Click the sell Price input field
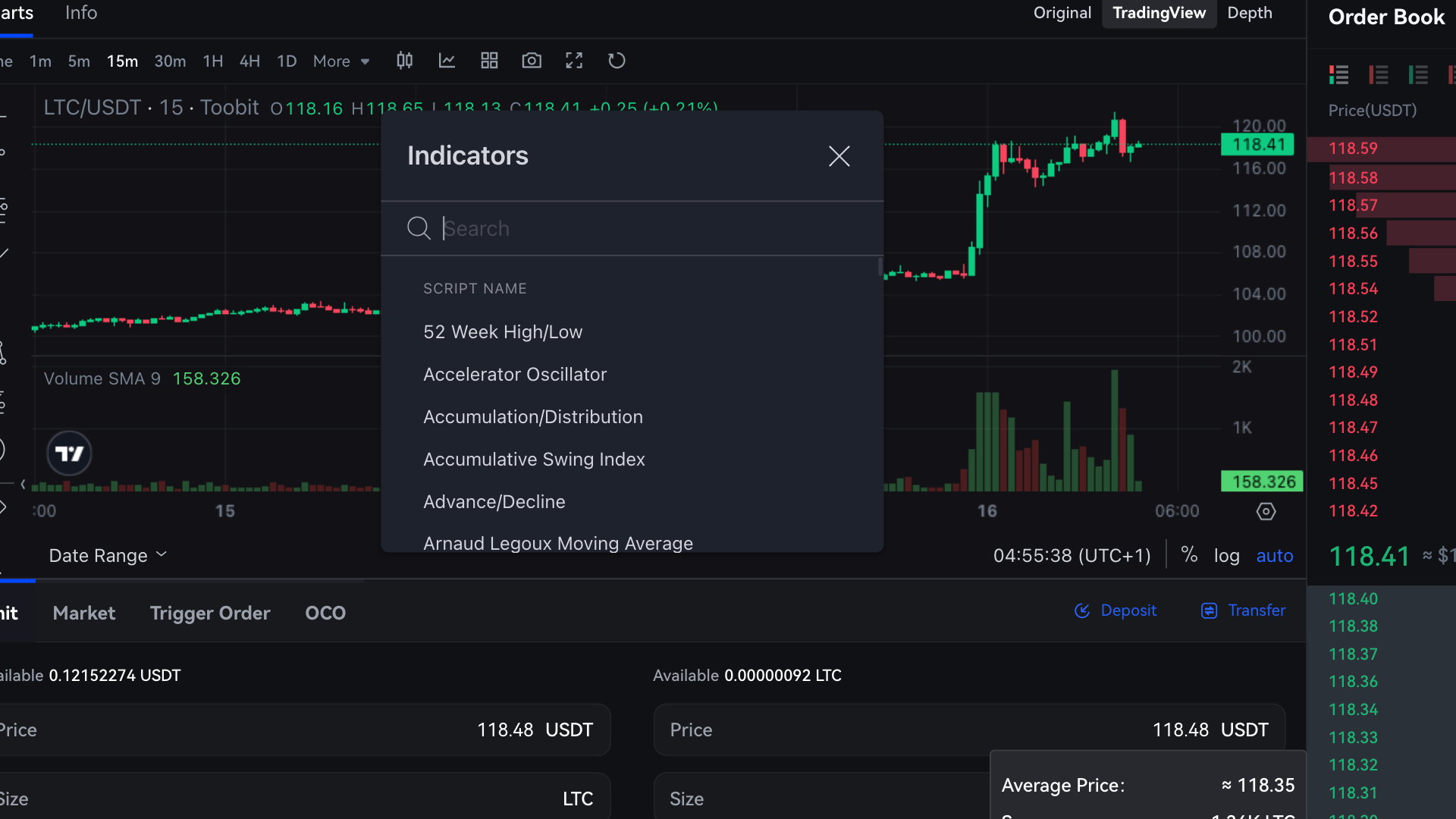 point(969,730)
